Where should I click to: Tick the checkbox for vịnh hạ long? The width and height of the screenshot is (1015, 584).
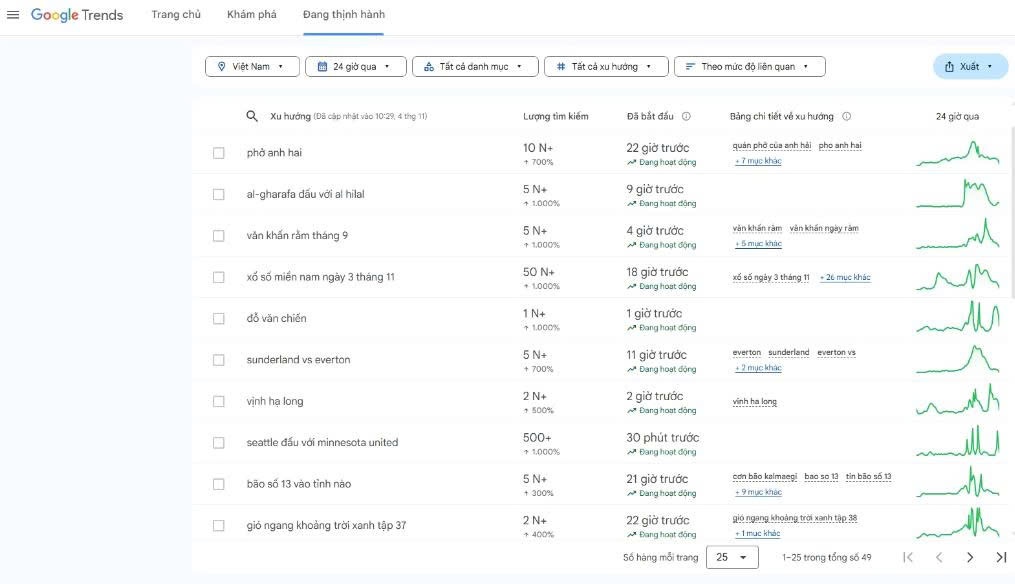(219, 401)
